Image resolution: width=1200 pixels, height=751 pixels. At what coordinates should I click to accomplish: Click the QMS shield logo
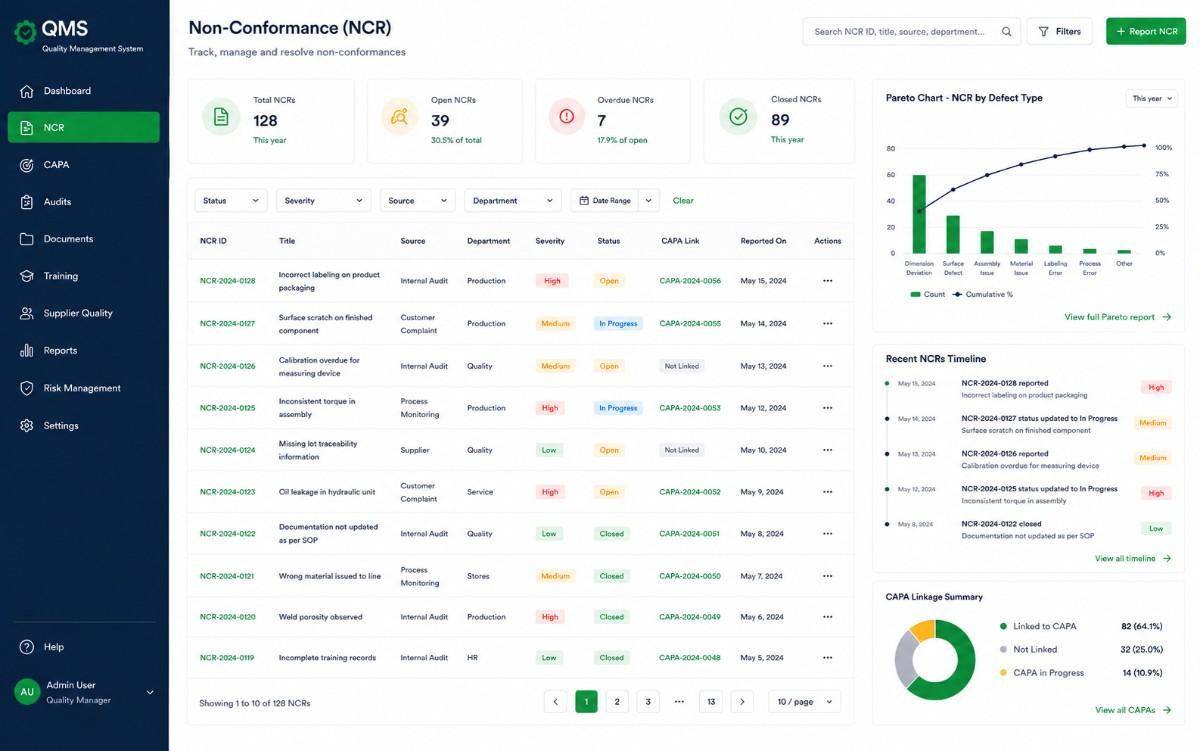coord(25,32)
